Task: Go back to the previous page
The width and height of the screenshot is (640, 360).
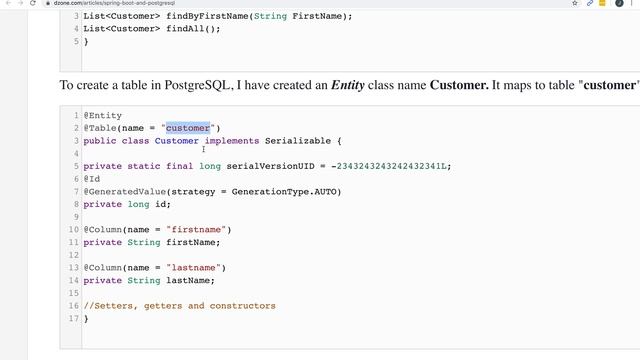Action: pos(8,3)
